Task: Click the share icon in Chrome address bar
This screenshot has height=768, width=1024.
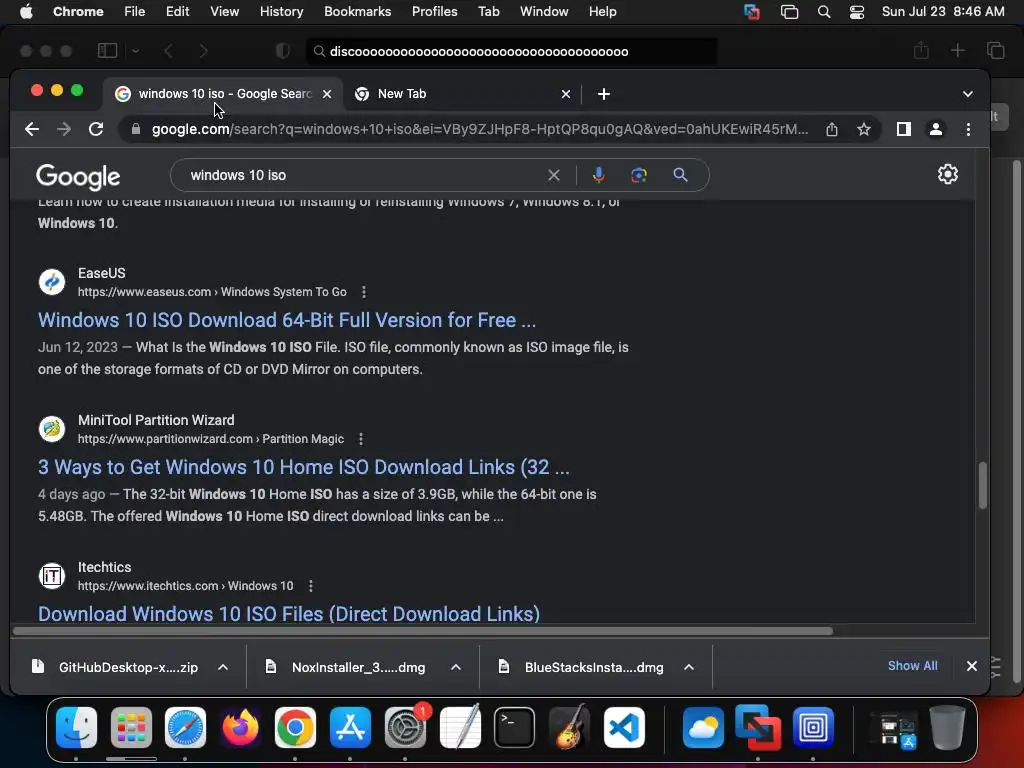Action: [831, 129]
